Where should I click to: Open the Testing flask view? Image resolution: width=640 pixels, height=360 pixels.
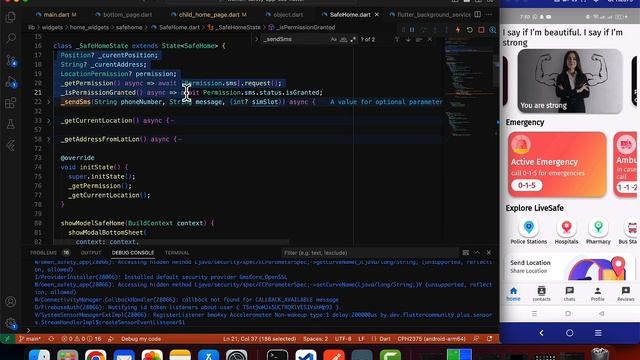click(11, 124)
